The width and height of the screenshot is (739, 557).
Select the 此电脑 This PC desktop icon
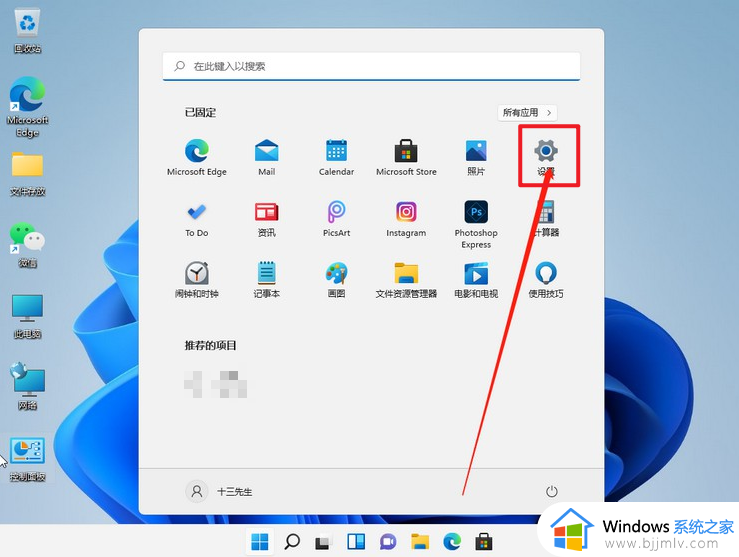click(x=27, y=317)
